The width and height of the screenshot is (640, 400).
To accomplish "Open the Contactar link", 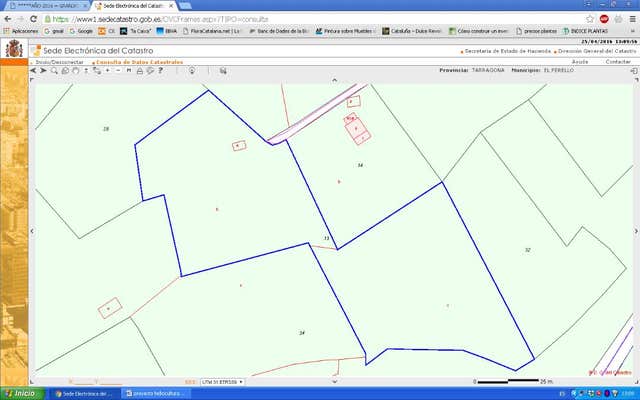I will 618,62.
